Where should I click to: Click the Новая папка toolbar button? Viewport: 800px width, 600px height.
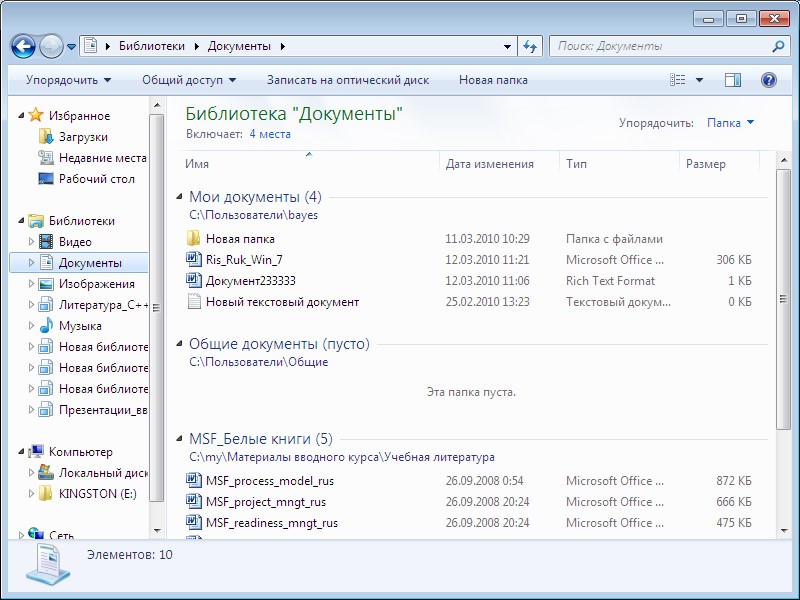[x=493, y=80]
